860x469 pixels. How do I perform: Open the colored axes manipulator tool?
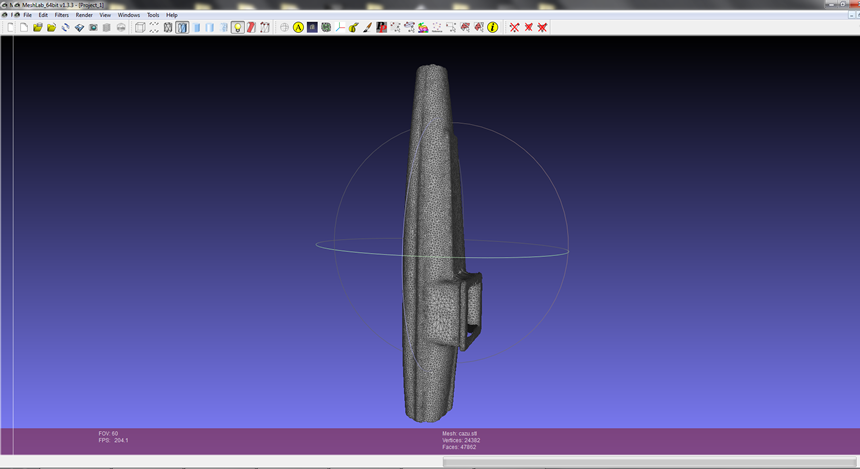click(340, 27)
